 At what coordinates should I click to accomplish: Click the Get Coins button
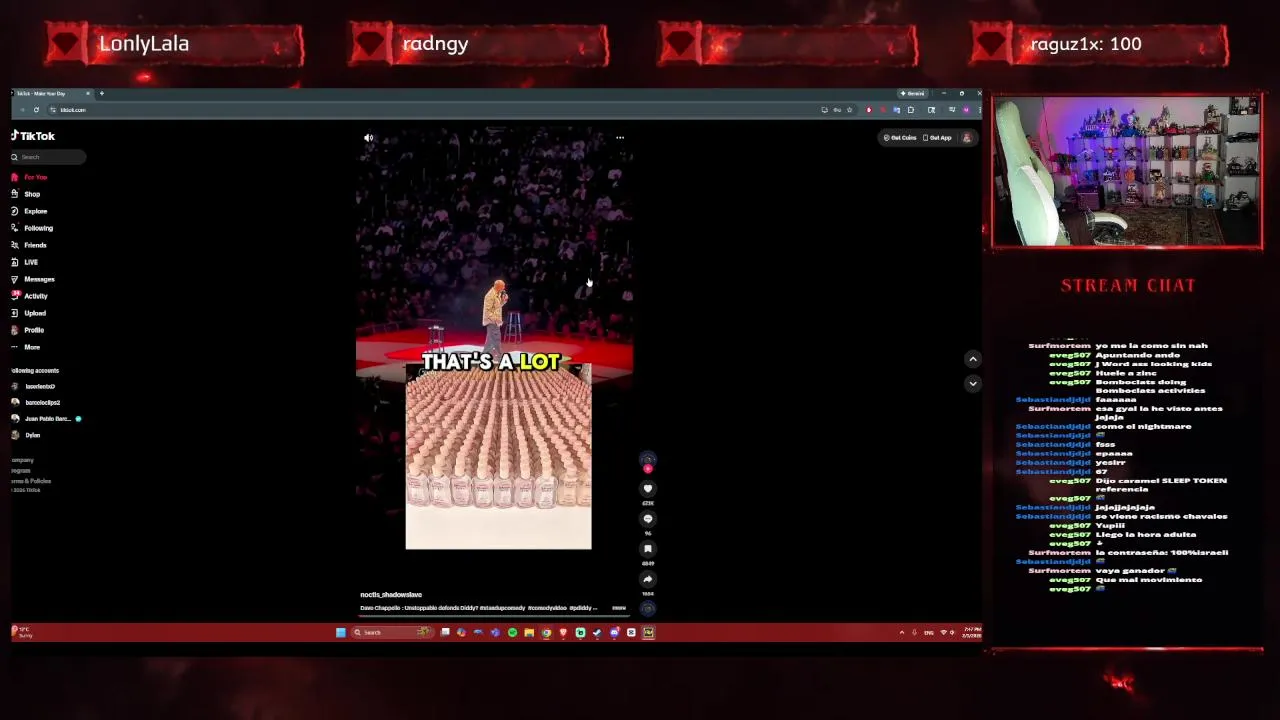coord(900,138)
